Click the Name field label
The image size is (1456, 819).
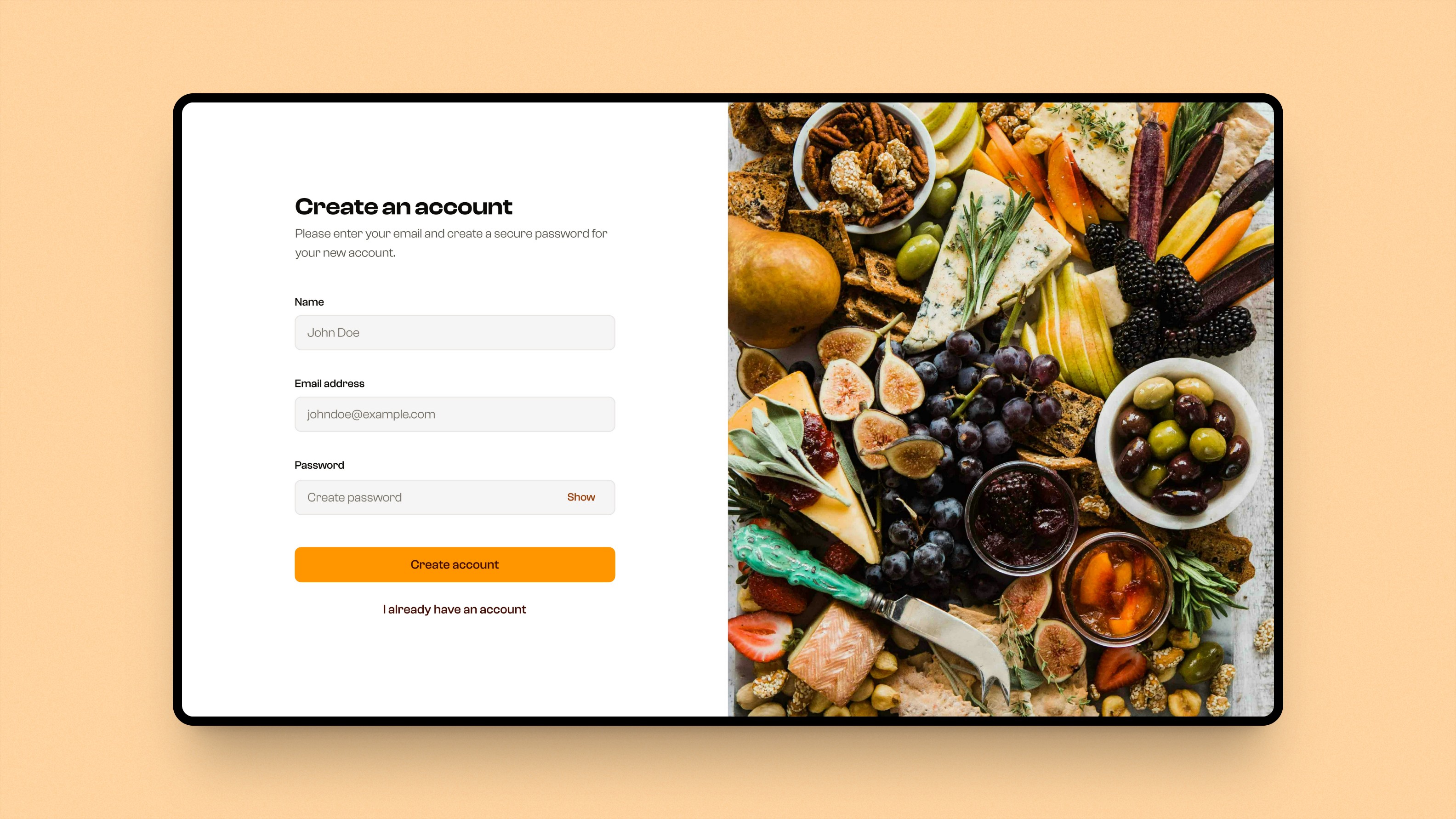[309, 302]
